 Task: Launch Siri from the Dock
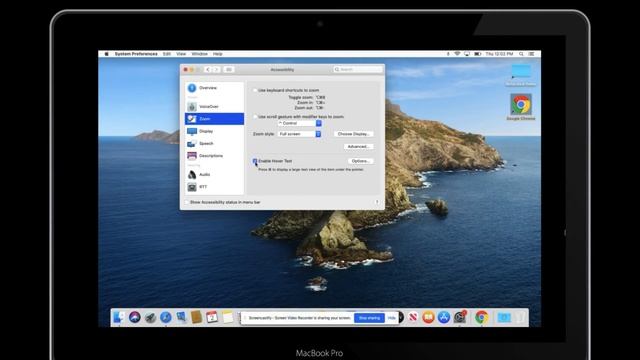134,317
